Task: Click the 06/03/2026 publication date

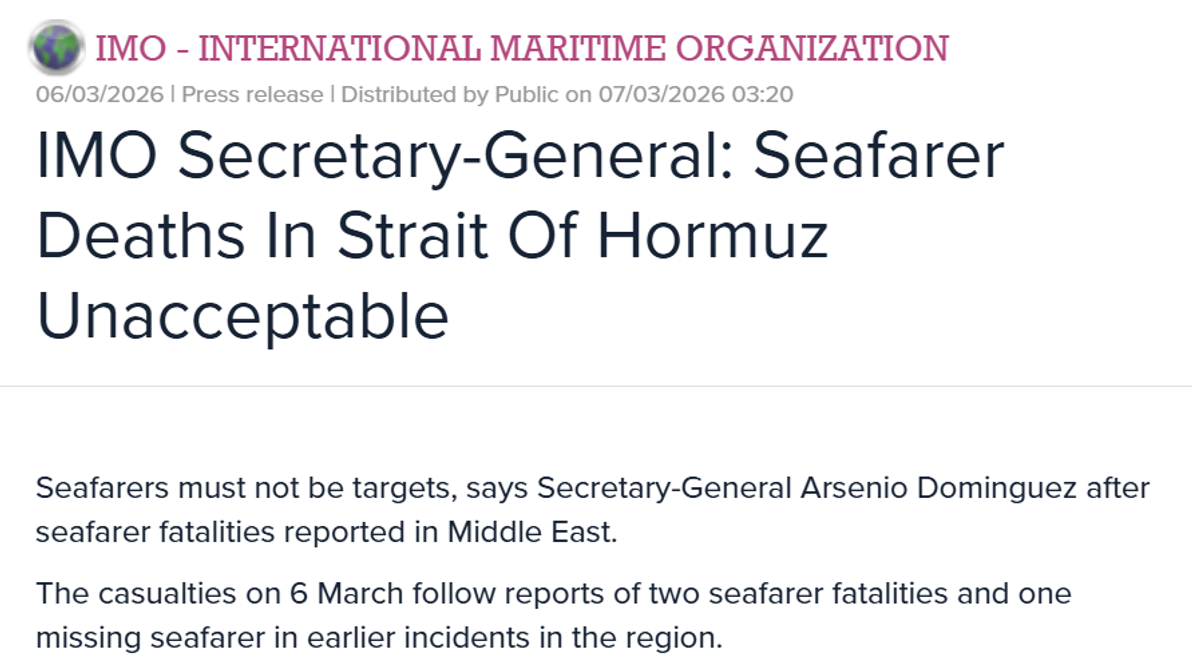Action: (x=99, y=95)
